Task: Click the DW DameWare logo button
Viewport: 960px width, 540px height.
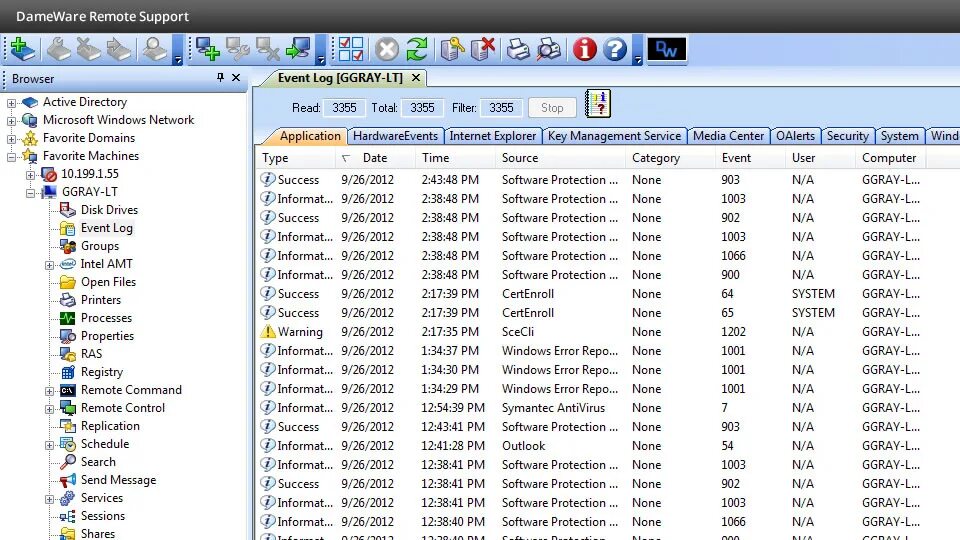Action: point(667,49)
